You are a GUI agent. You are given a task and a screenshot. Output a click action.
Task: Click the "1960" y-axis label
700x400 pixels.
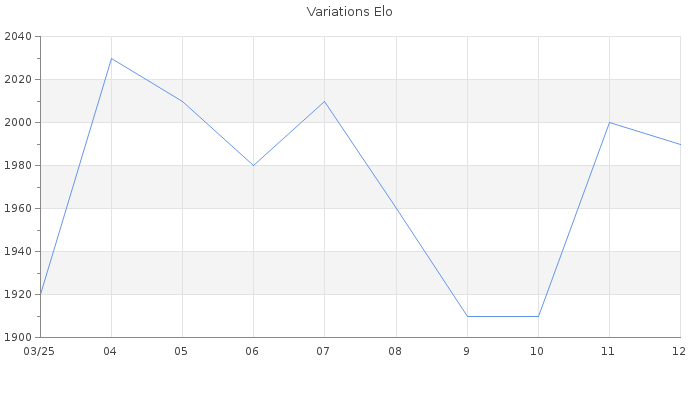(17, 209)
